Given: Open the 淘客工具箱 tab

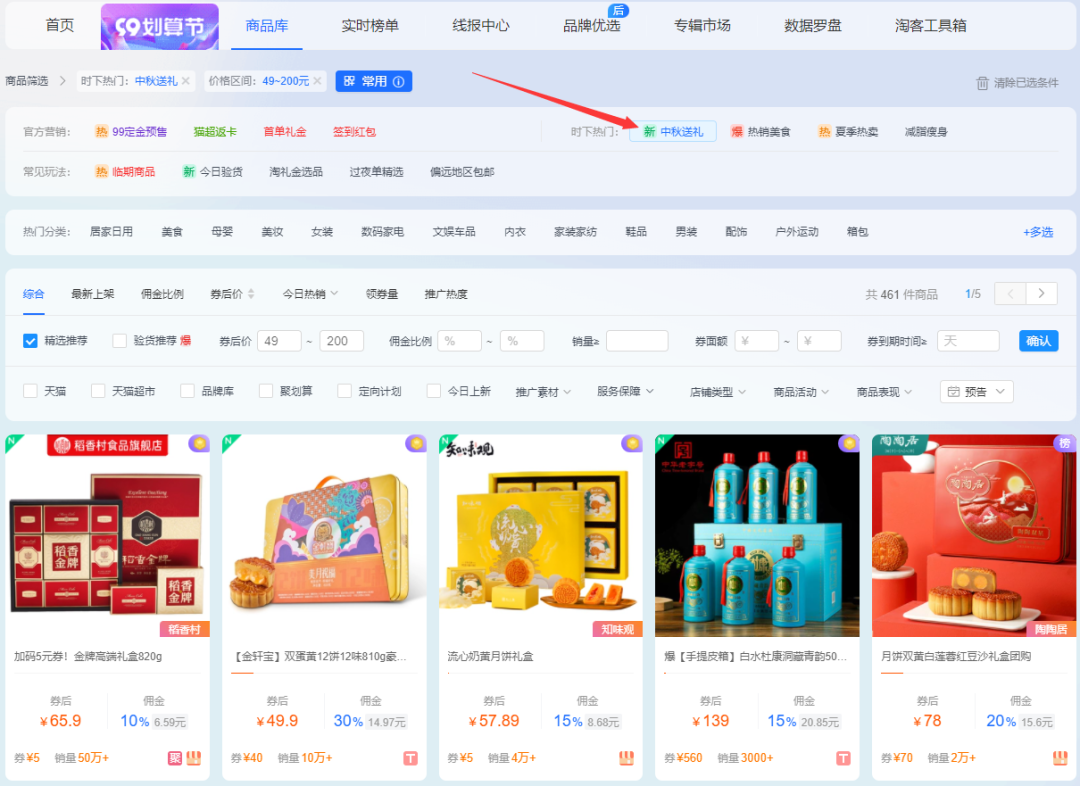Looking at the screenshot, I should pos(931,25).
